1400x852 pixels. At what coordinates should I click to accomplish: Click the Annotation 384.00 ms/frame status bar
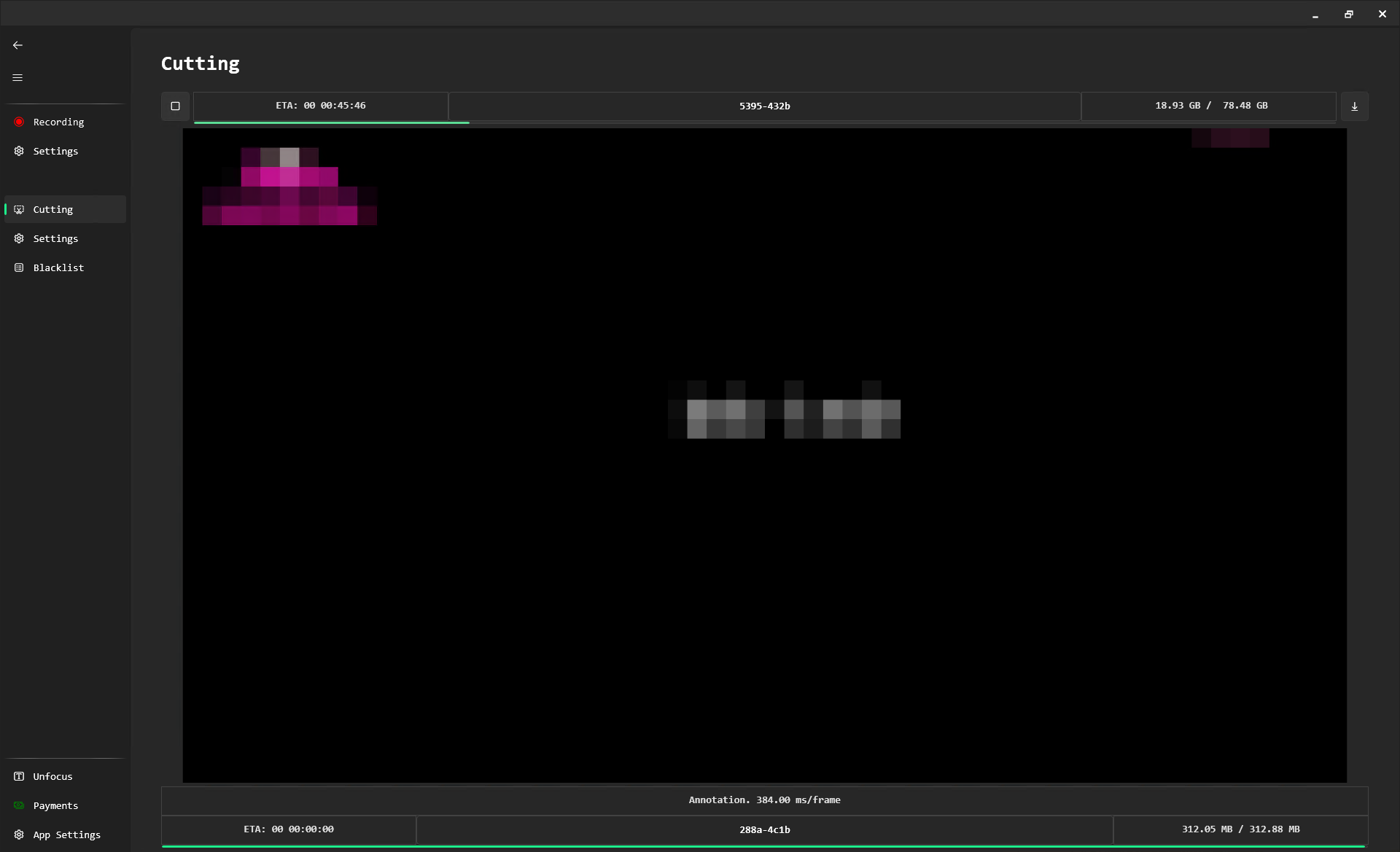click(764, 800)
